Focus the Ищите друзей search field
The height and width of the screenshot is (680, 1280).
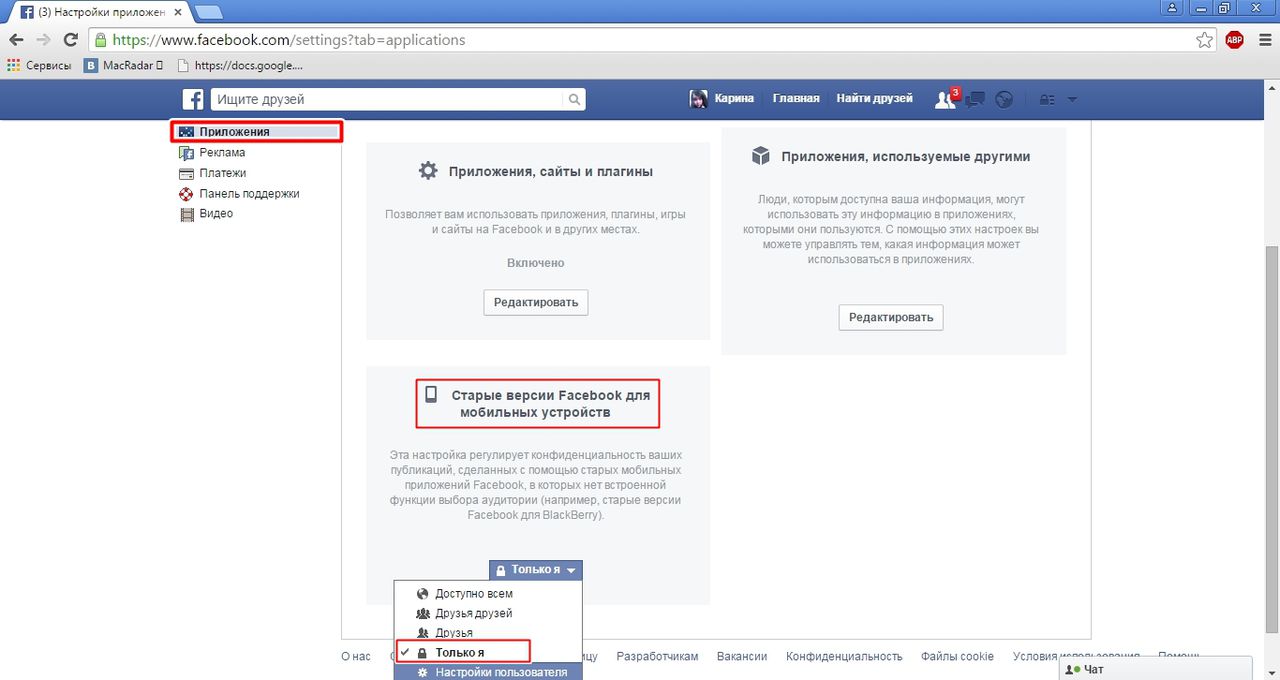(x=387, y=99)
